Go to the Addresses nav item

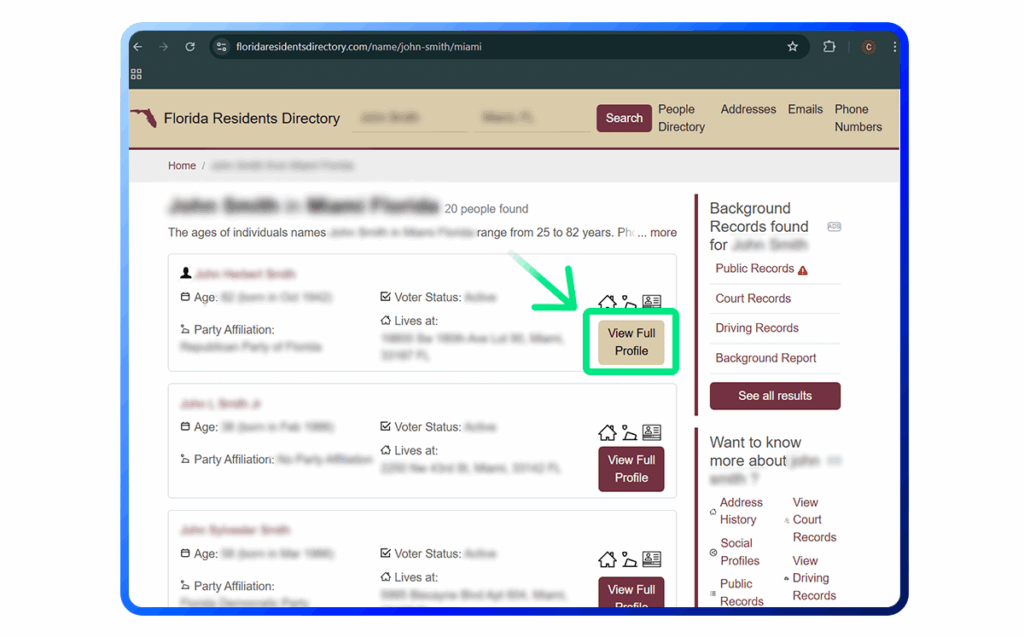748,110
